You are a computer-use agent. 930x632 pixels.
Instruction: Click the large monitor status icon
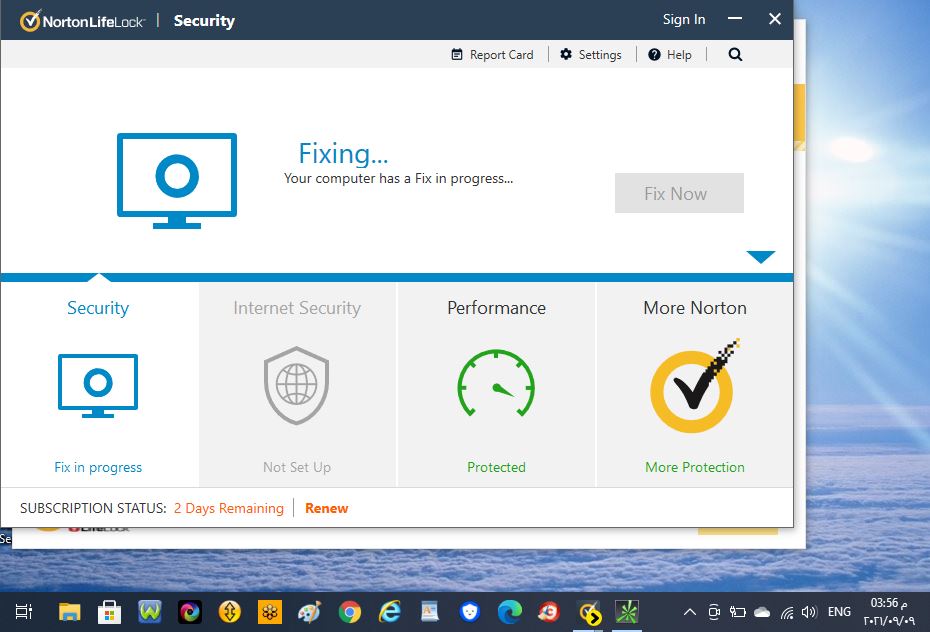coord(177,180)
